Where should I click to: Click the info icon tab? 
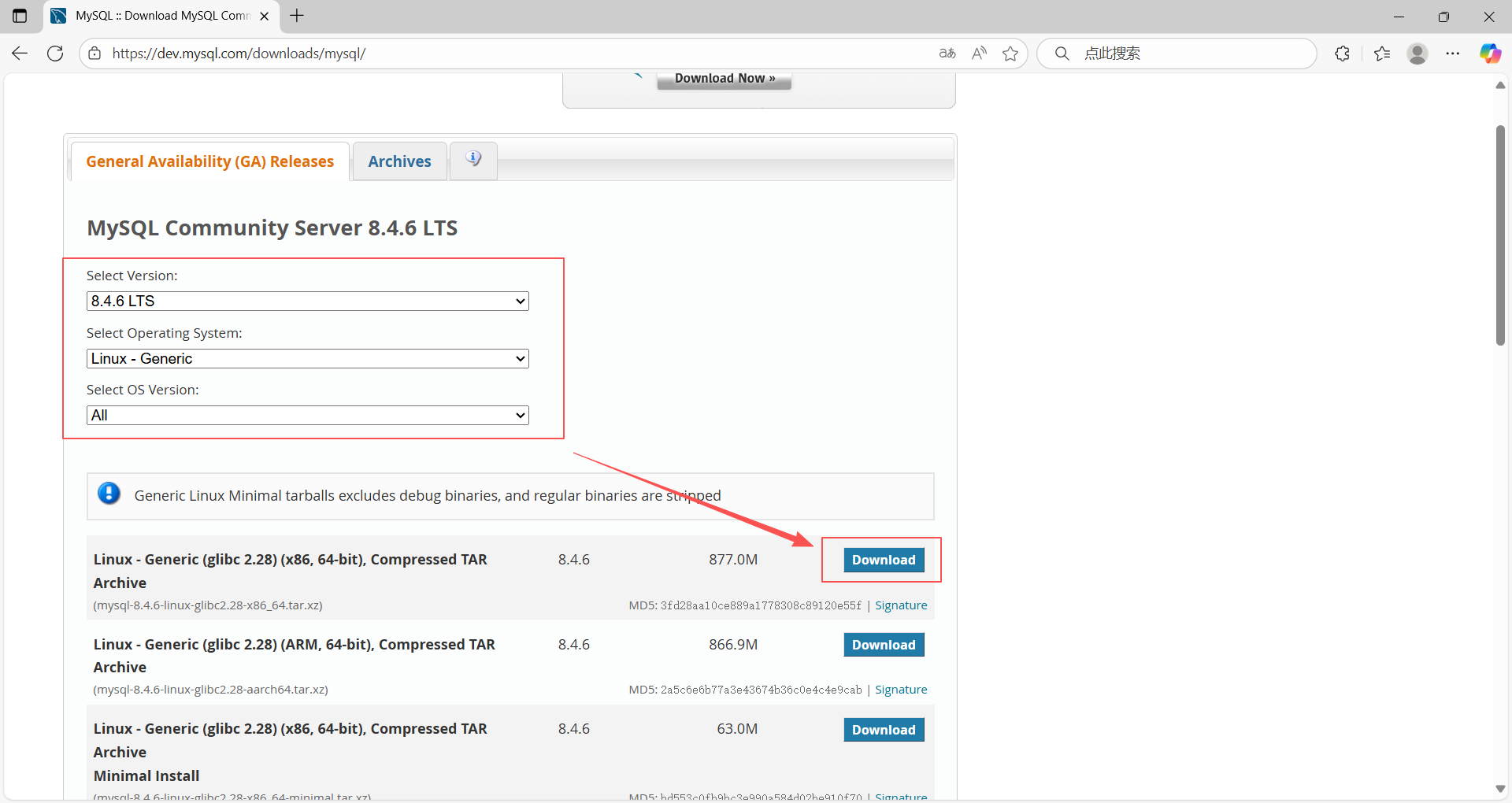(x=473, y=160)
